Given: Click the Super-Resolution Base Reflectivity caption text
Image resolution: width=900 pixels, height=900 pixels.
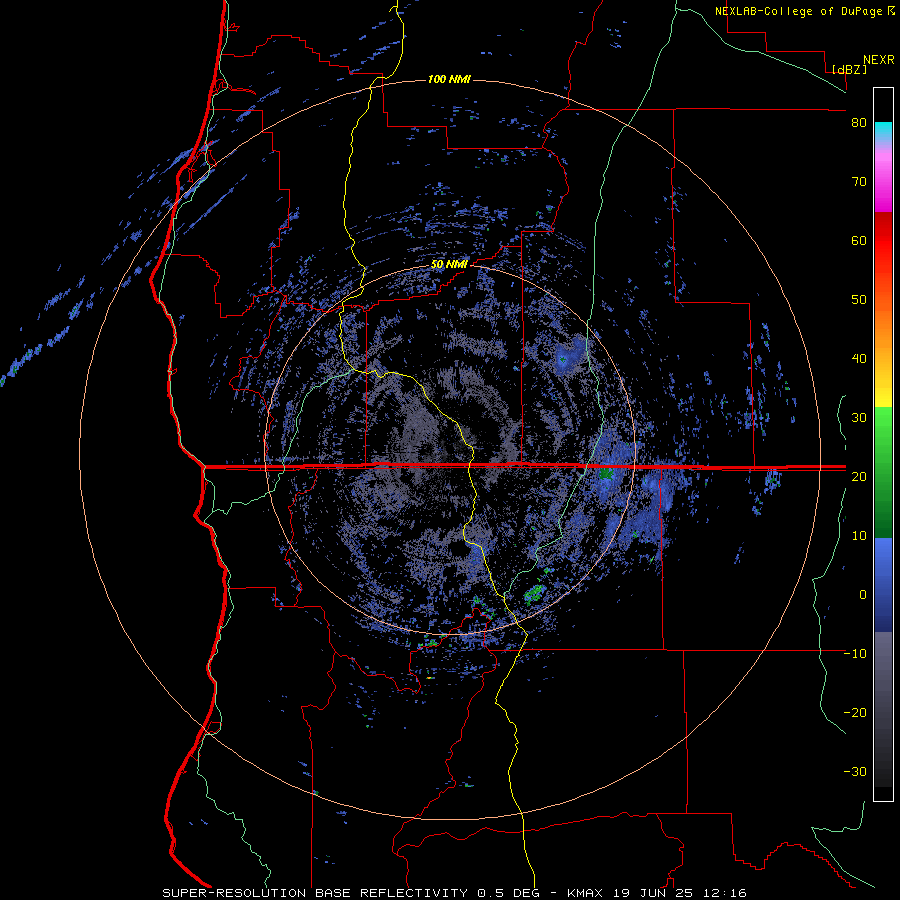Looking at the screenshot, I should (315, 893).
